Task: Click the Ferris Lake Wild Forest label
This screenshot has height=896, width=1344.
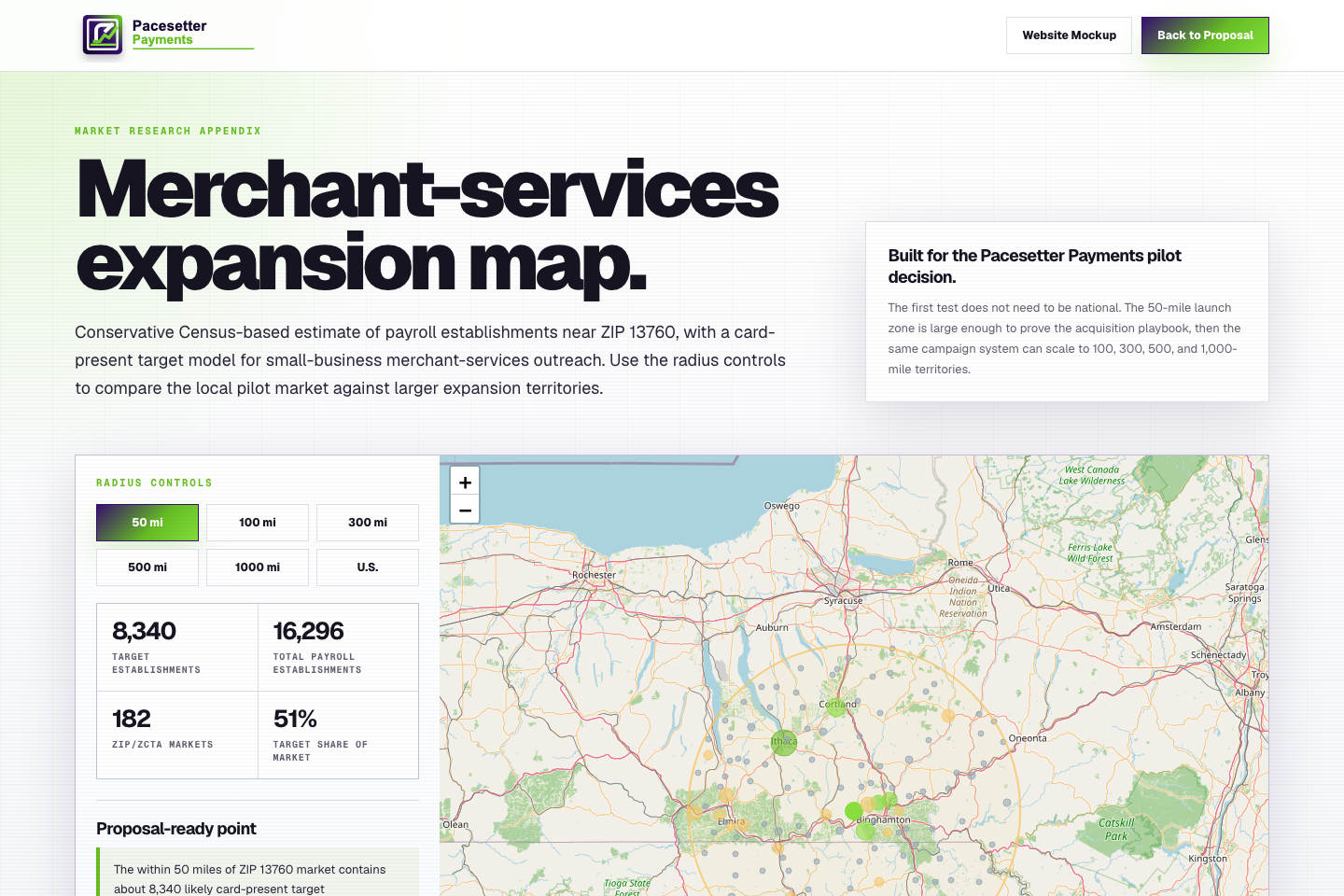Action: 1090,553
